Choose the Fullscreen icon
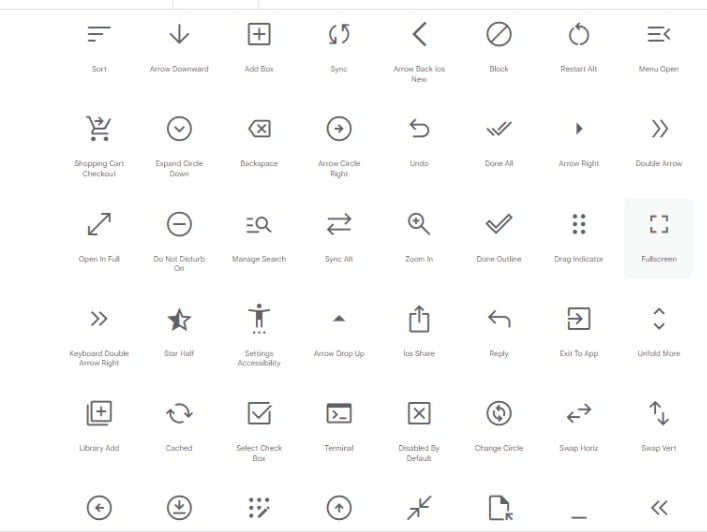The height and width of the screenshot is (532, 707). point(659,224)
